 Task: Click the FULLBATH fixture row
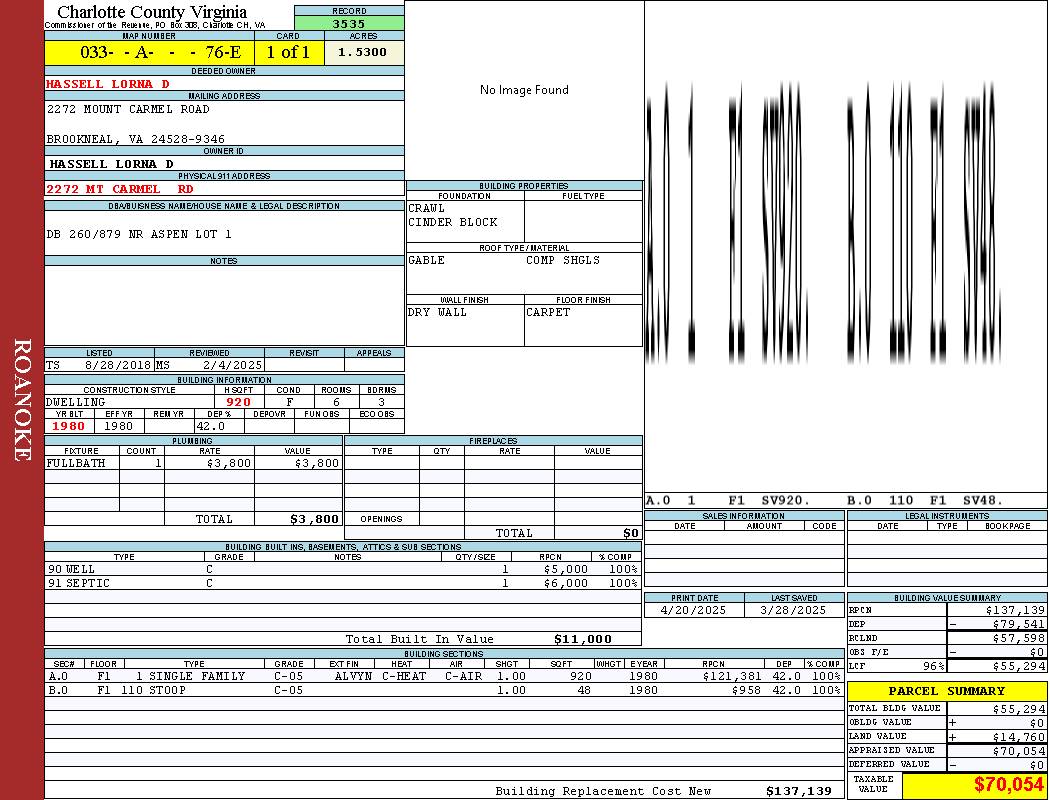point(194,463)
